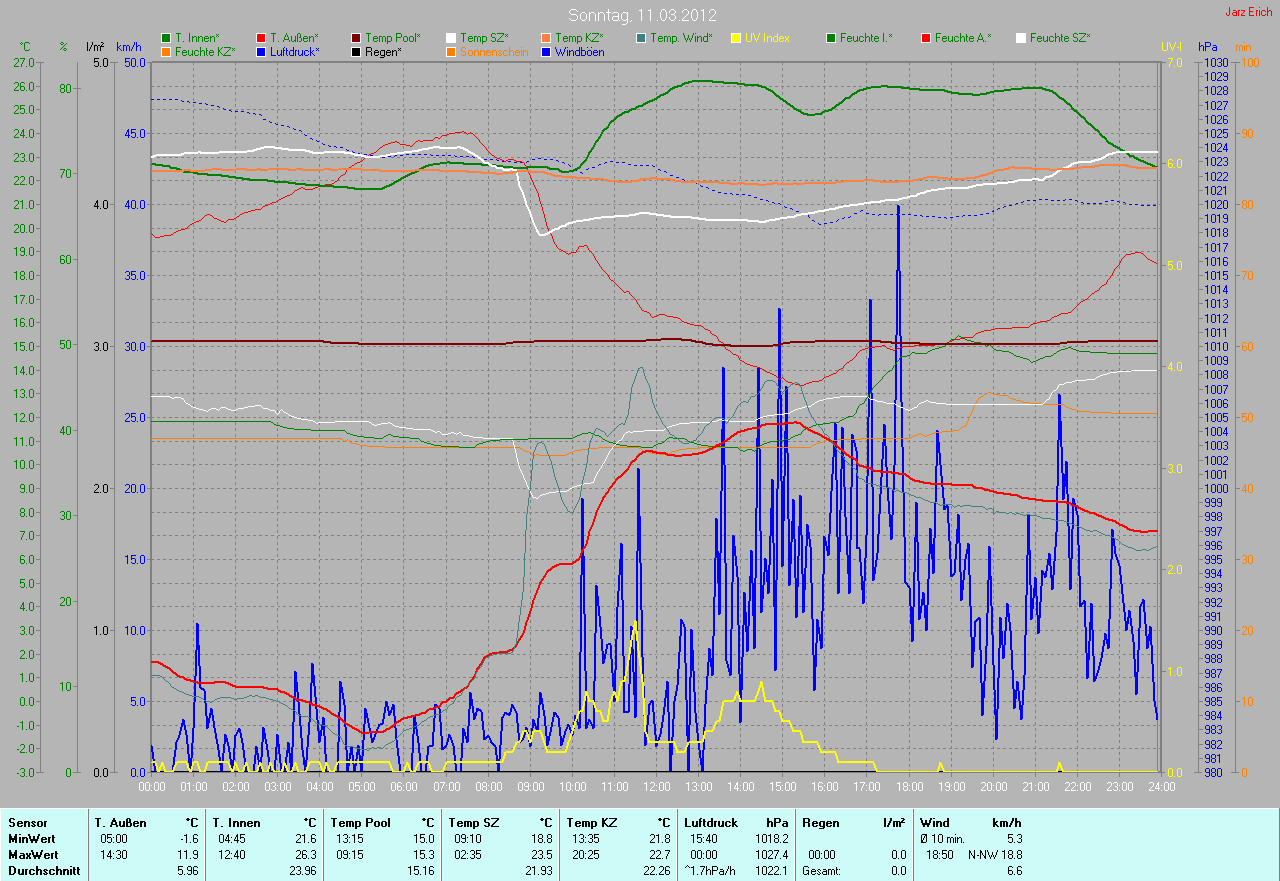
Task: Click the indoor maximum value 26.3
Action: coord(306,855)
